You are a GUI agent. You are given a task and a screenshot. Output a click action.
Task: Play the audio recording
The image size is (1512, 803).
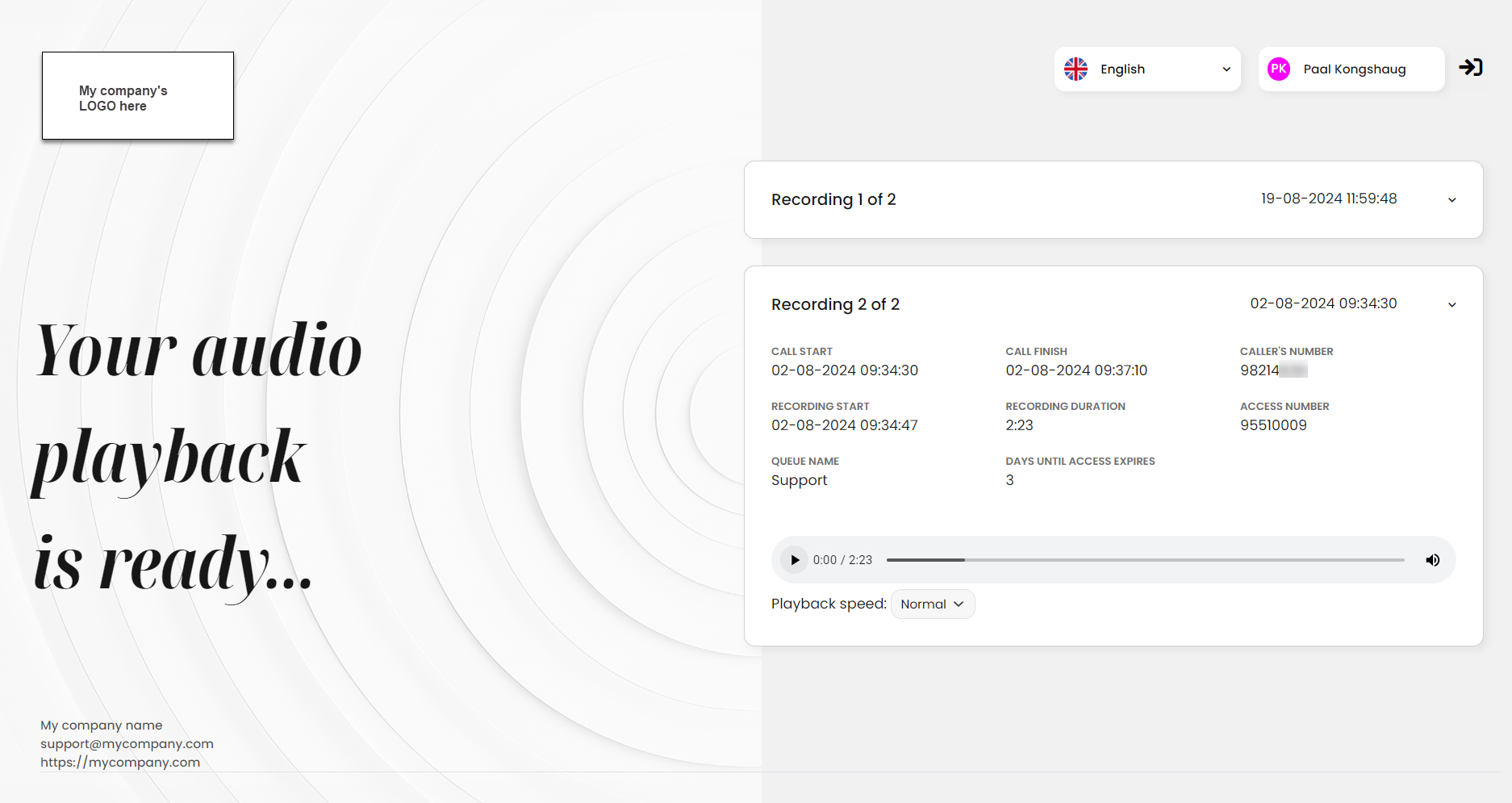pyautogui.click(x=795, y=560)
